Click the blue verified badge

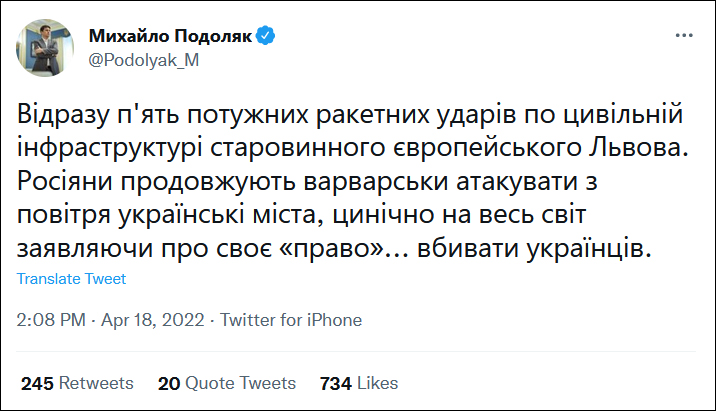click(x=267, y=37)
